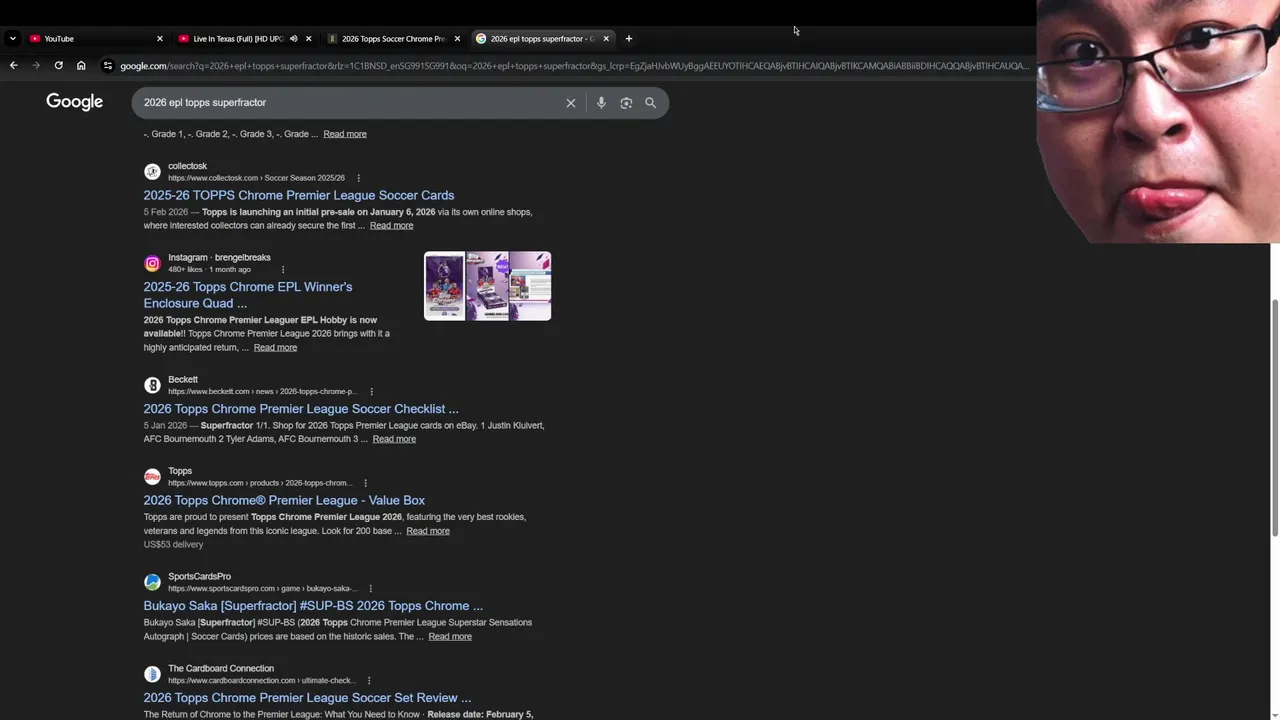The image size is (1280, 720).
Task: Switch to Live In Texas tab
Action: 244,38
